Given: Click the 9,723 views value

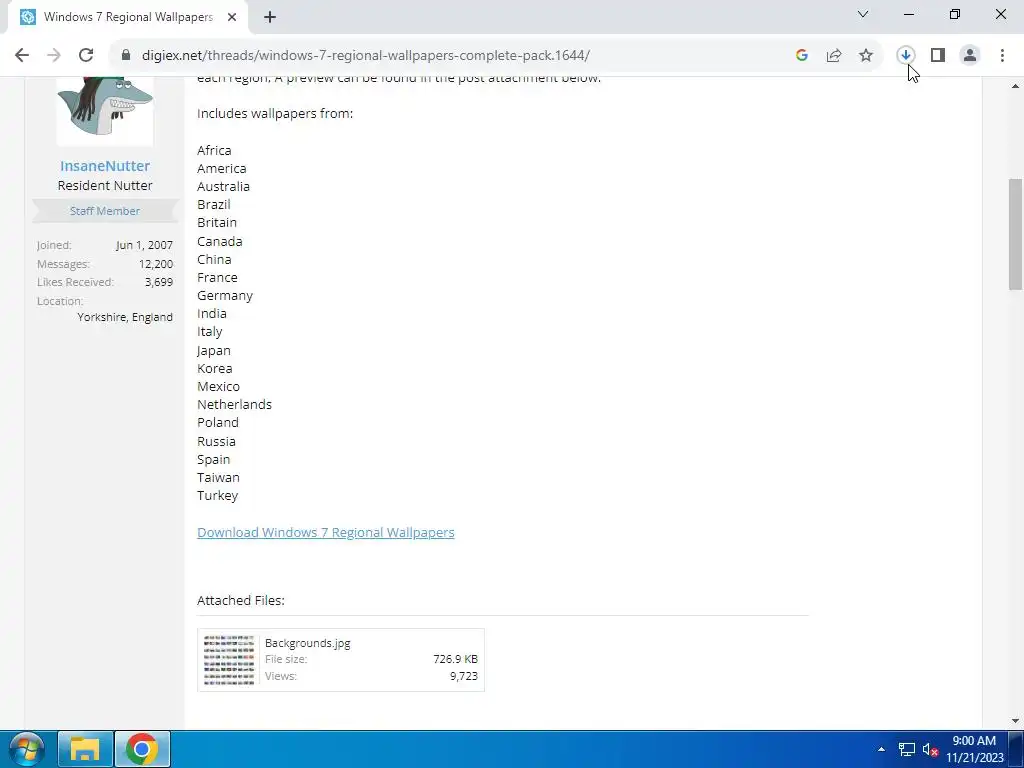Looking at the screenshot, I should point(464,676).
